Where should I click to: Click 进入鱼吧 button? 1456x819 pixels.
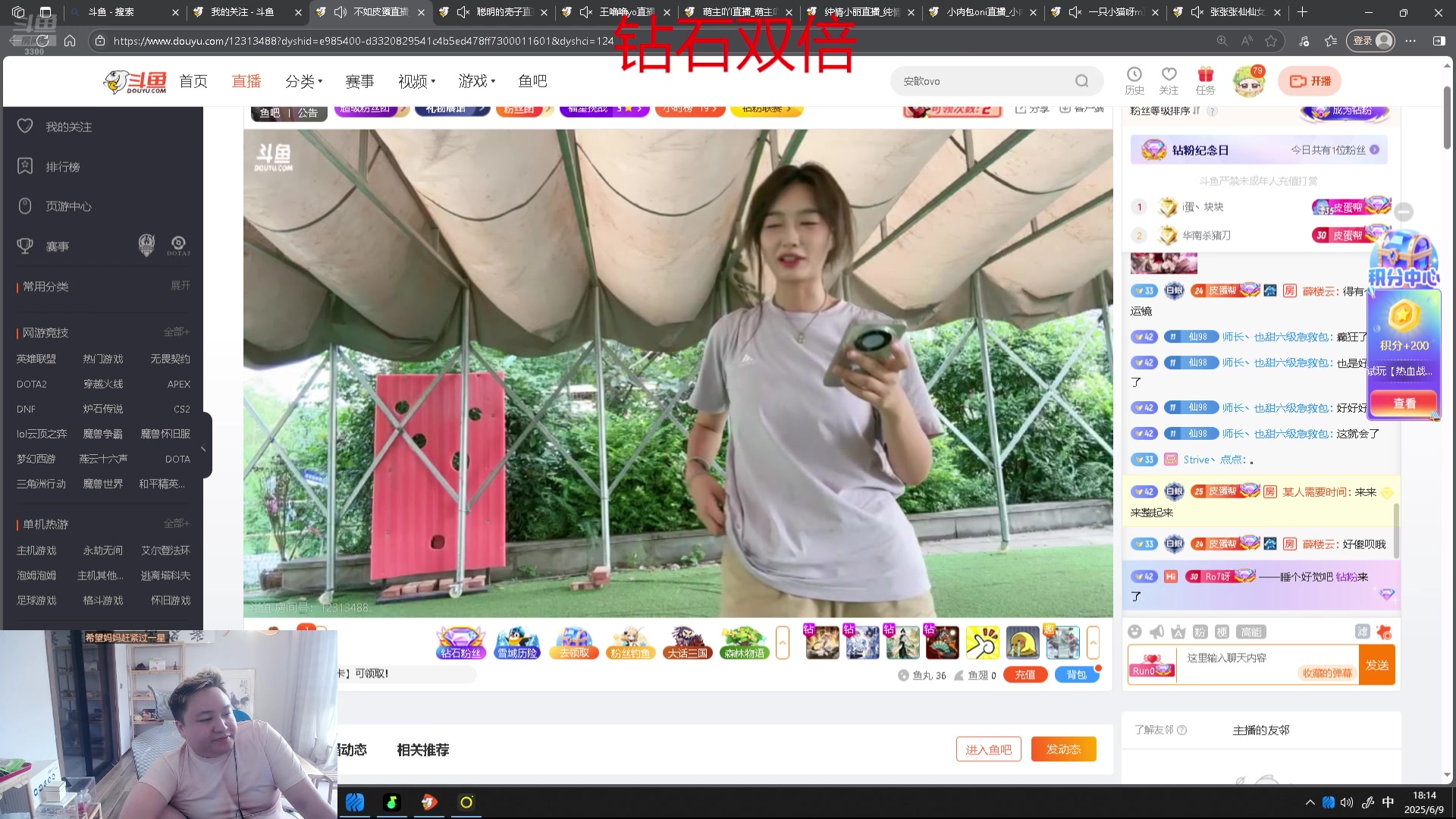pyautogui.click(x=988, y=749)
